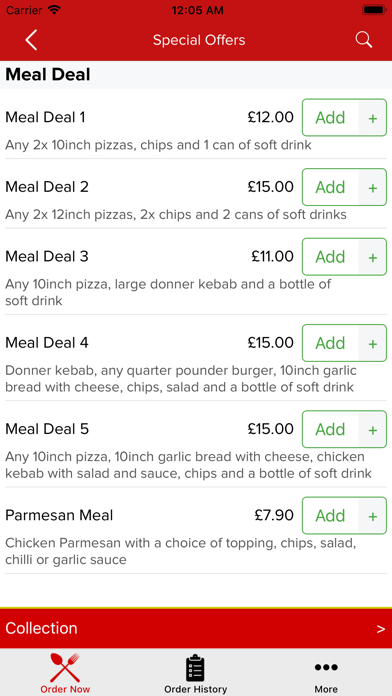392x696 pixels.
Task: Tap the plus icon for Meal Deal 2
Action: (x=372, y=187)
